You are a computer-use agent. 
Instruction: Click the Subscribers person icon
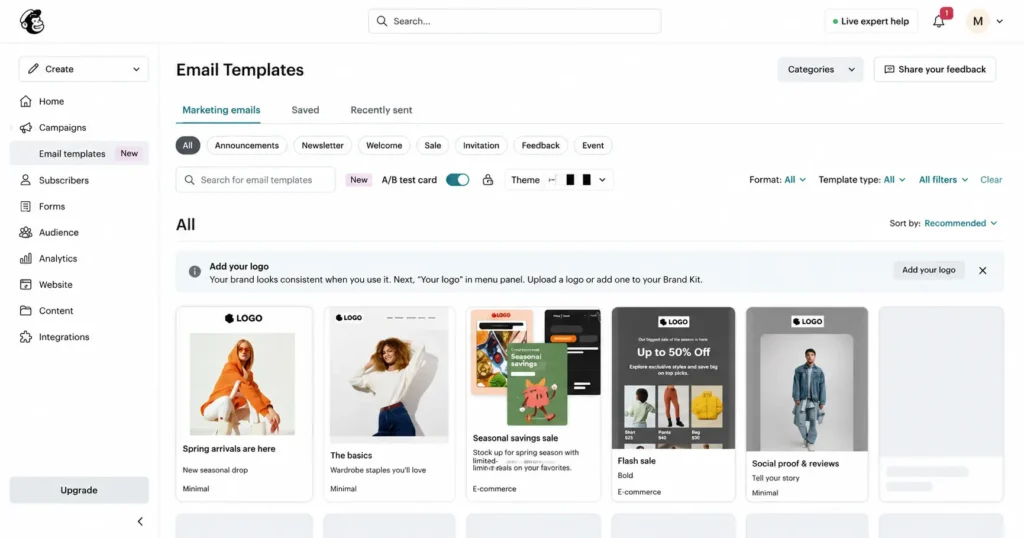[x=25, y=180]
